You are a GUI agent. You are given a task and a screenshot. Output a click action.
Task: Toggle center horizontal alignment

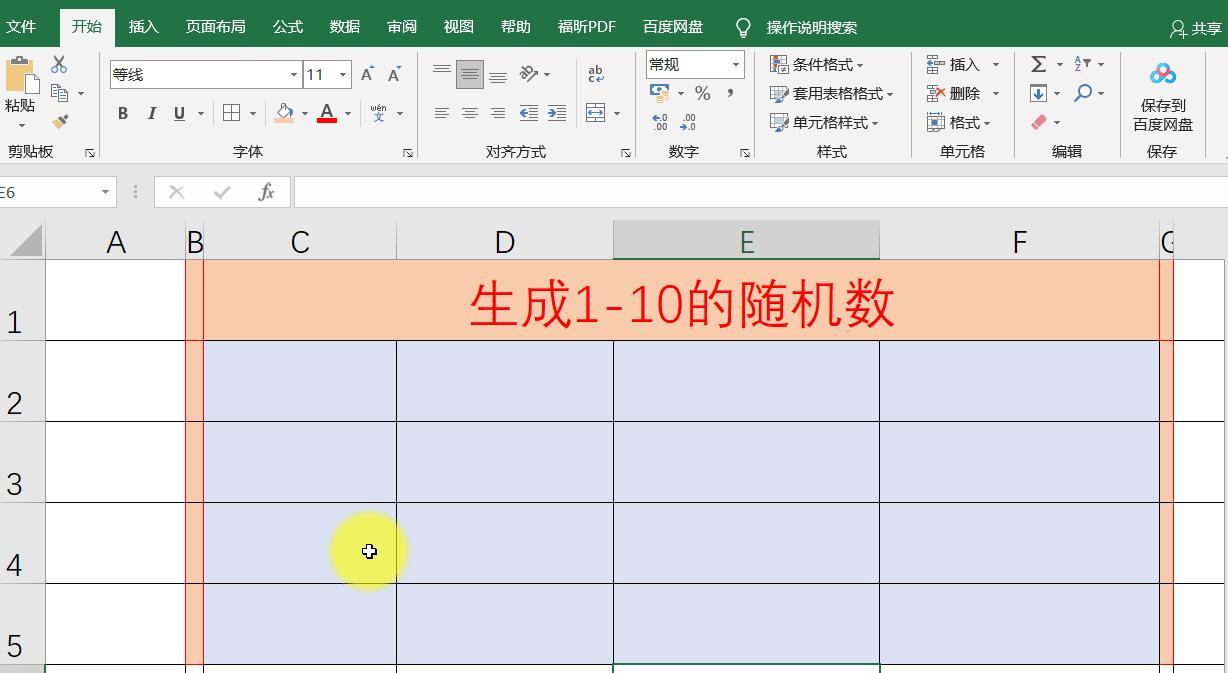tap(470, 113)
